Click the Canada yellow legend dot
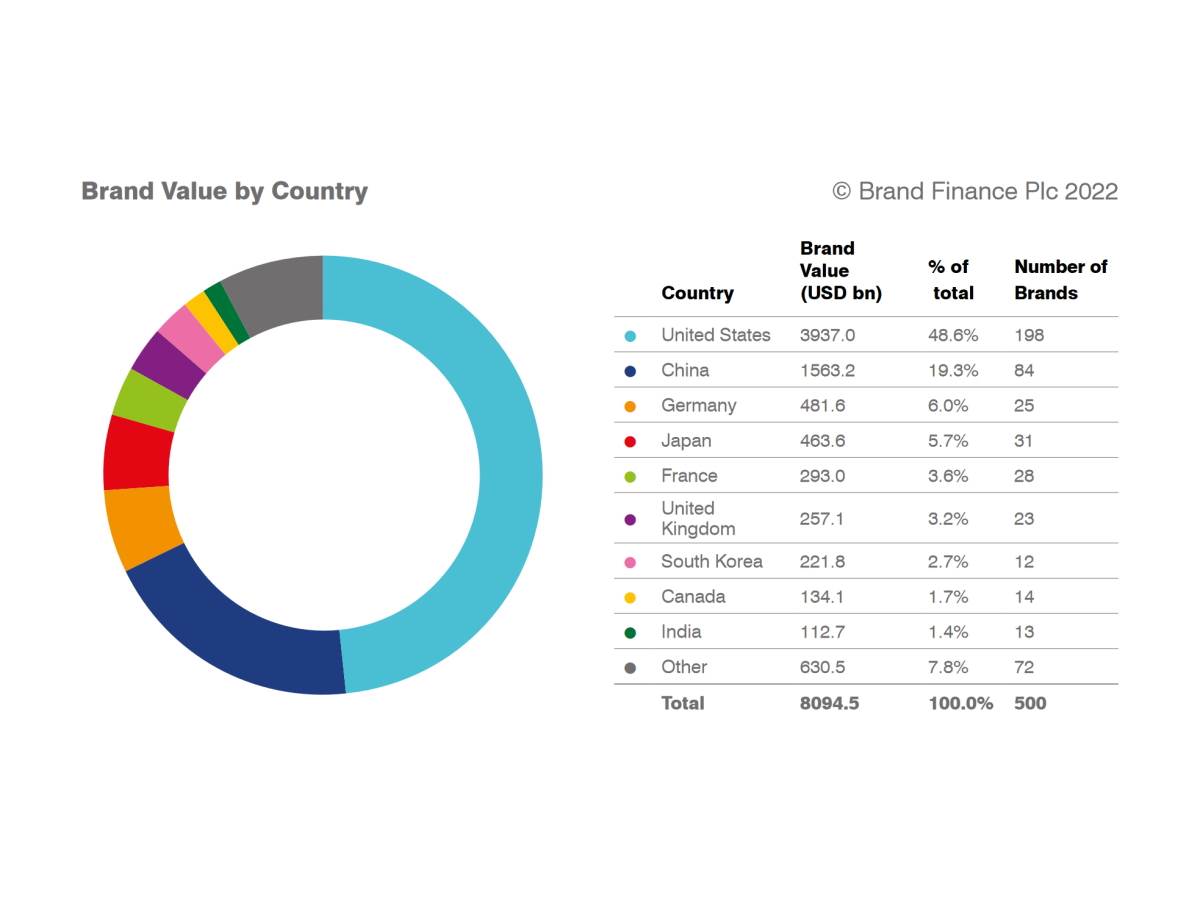Viewport: 1200px width, 900px height. 630,597
